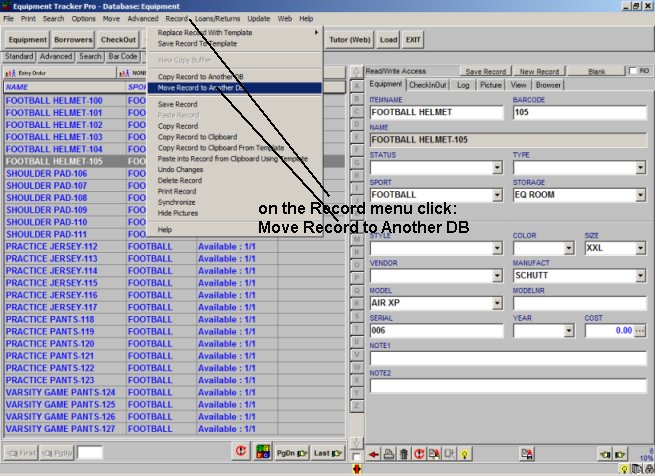Switch to the CheckIn/Out tab
The width and height of the screenshot is (655, 476).
pyautogui.click(x=429, y=85)
